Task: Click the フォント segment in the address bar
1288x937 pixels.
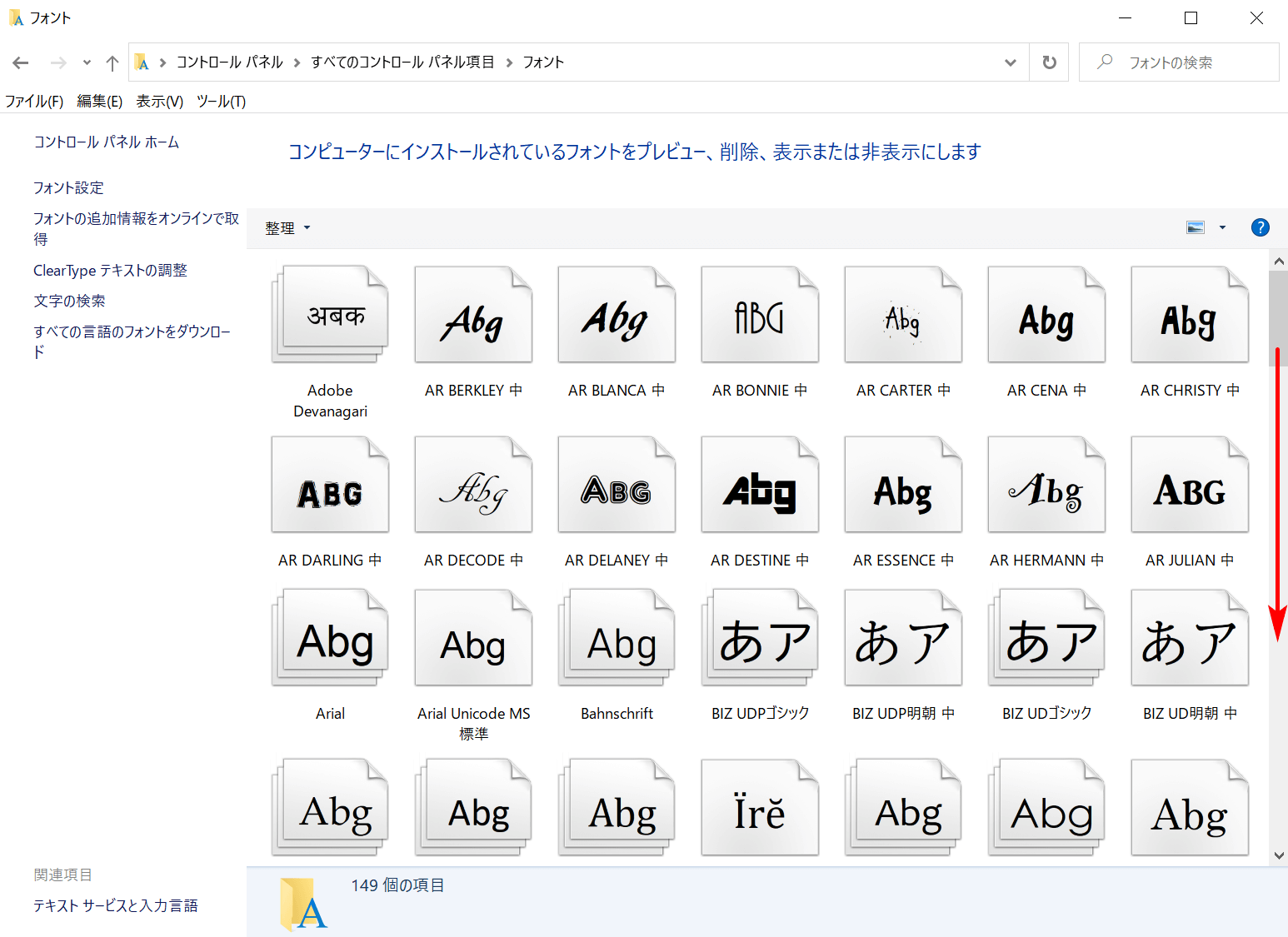Action: [543, 62]
